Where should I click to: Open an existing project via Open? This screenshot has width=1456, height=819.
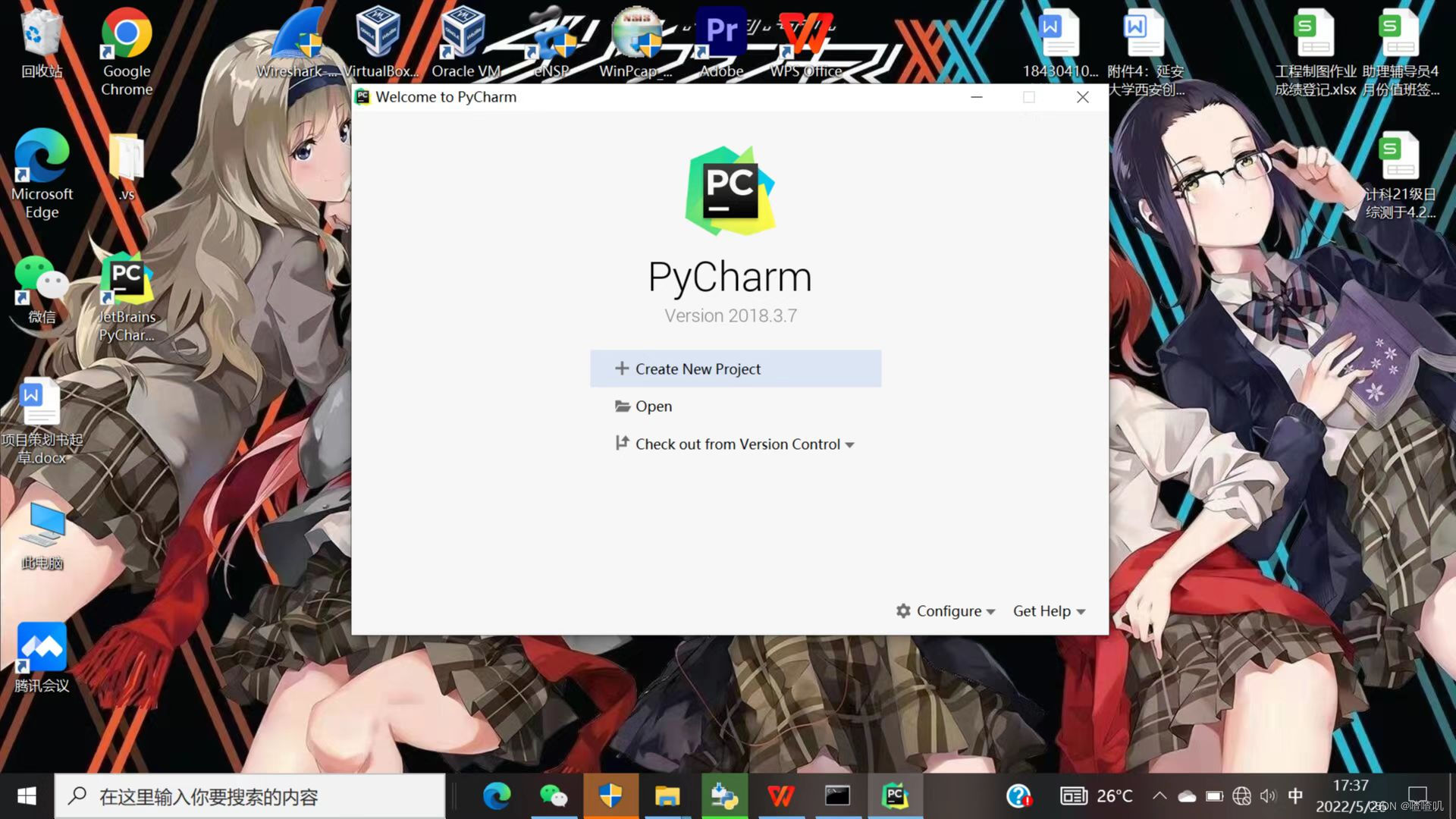652,406
